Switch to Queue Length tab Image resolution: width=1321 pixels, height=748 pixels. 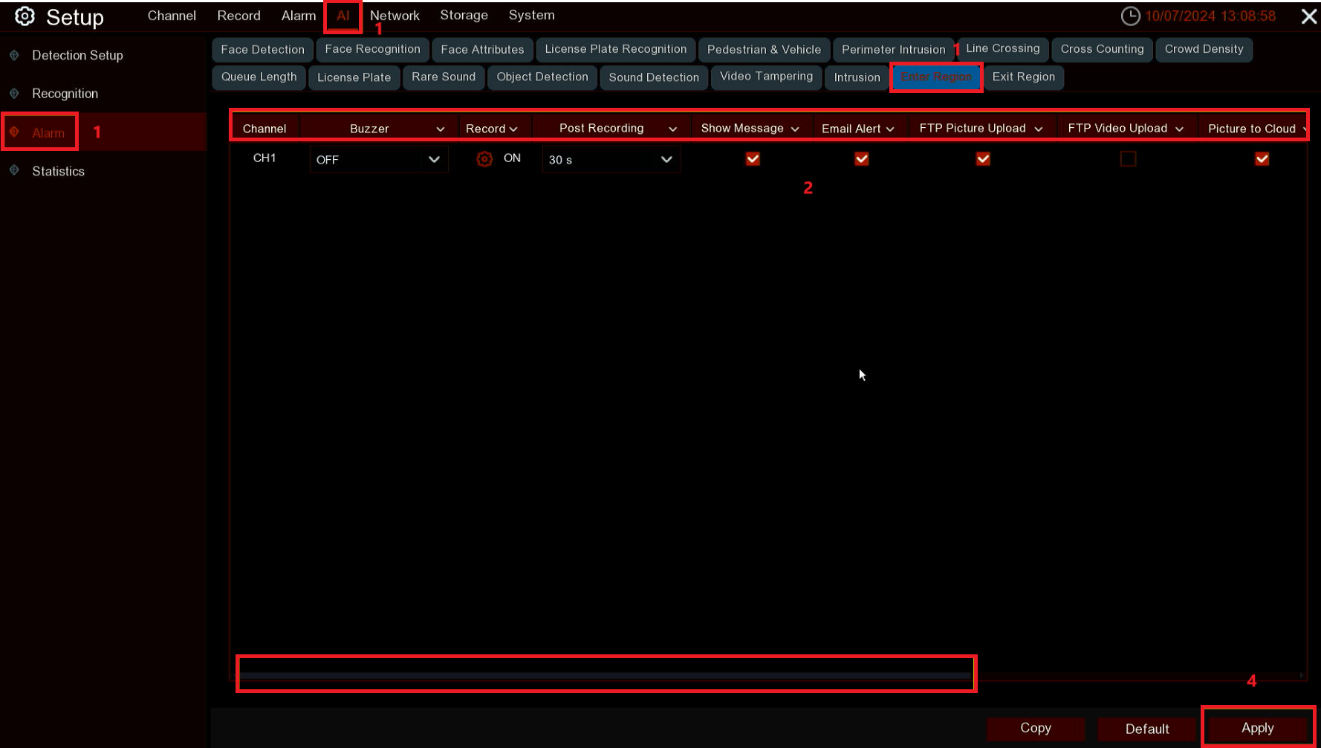[x=259, y=77]
